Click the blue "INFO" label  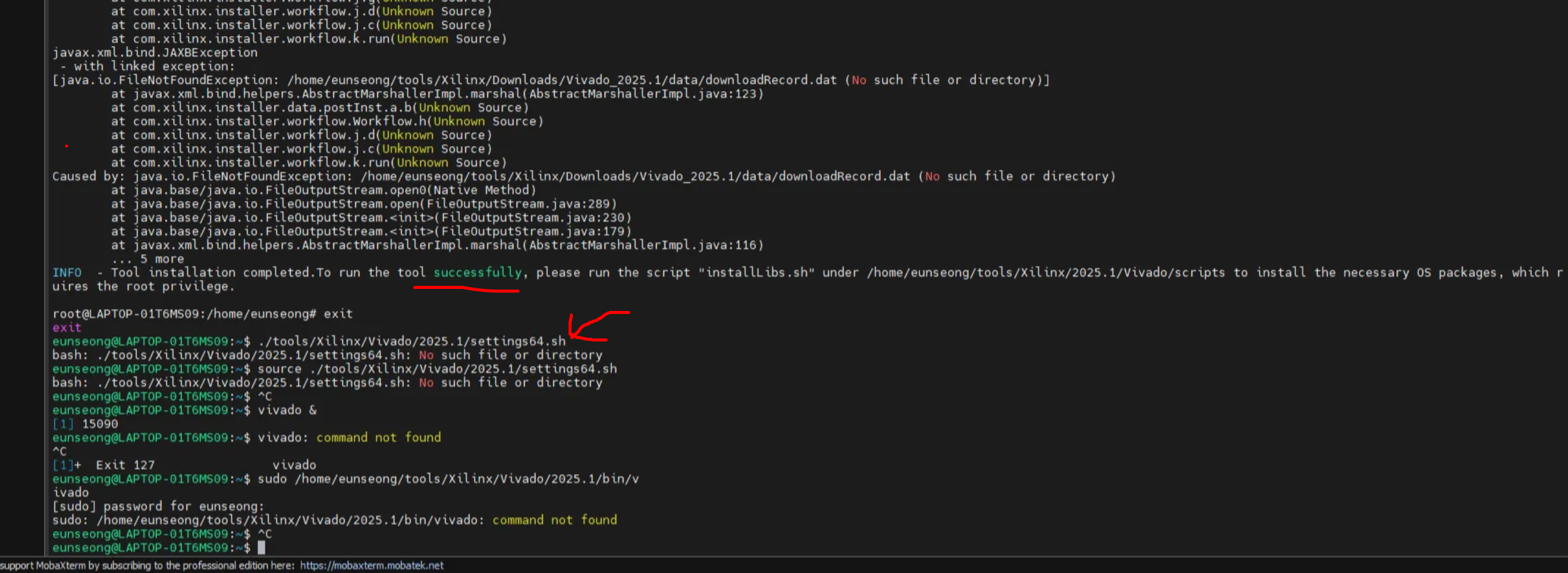(x=67, y=272)
